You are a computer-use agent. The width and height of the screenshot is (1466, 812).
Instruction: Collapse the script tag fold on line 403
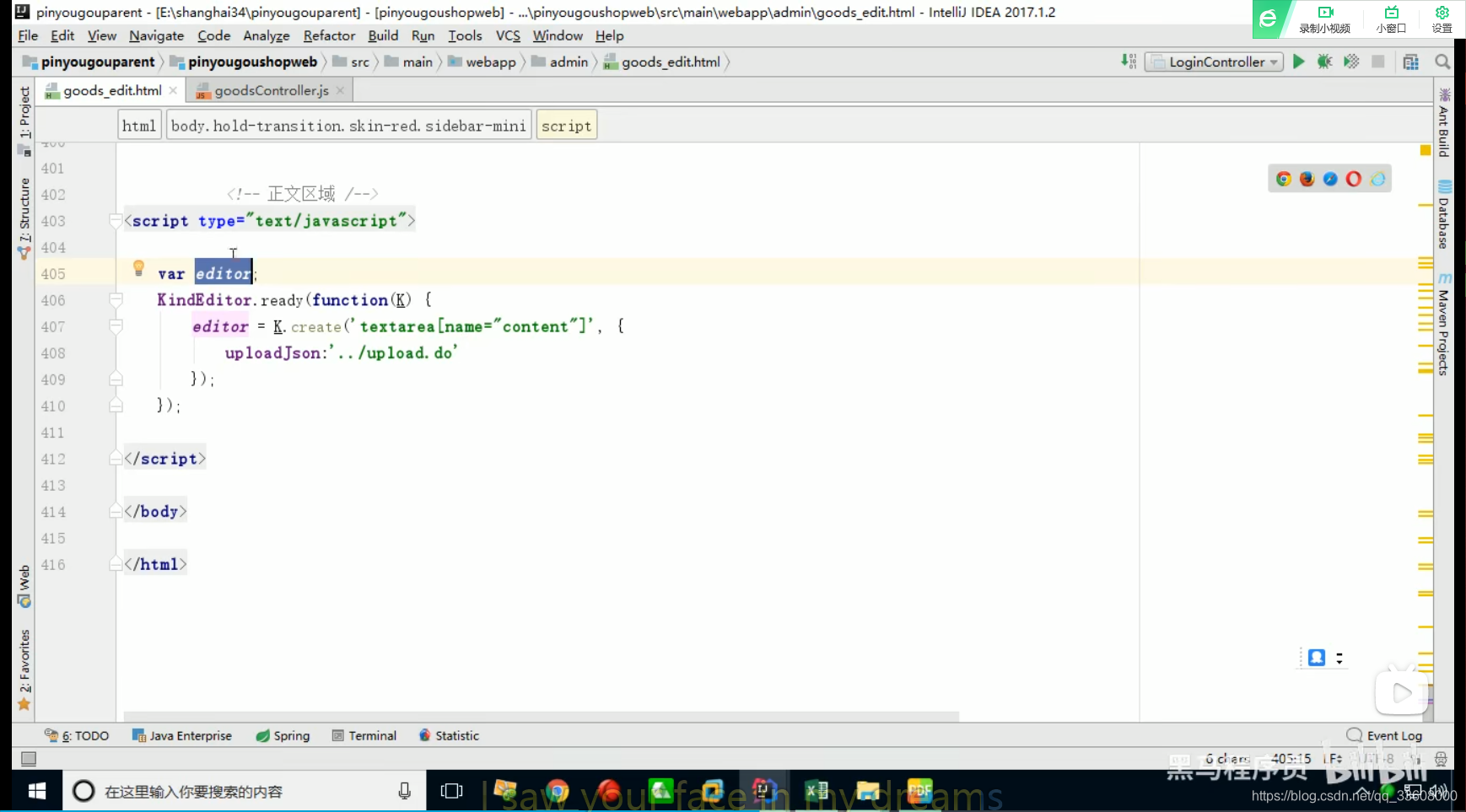pos(116,221)
